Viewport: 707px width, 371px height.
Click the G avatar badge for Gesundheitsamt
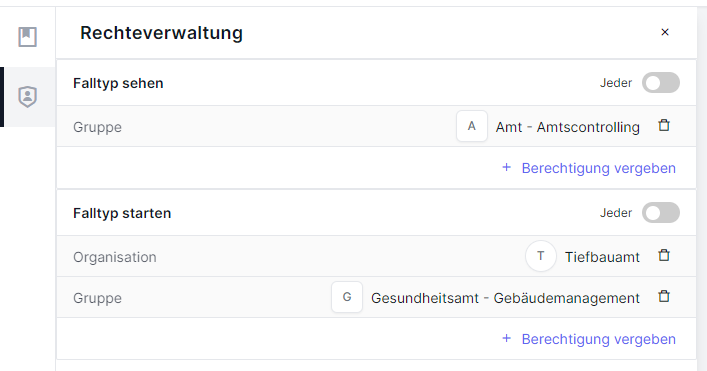[347, 297]
